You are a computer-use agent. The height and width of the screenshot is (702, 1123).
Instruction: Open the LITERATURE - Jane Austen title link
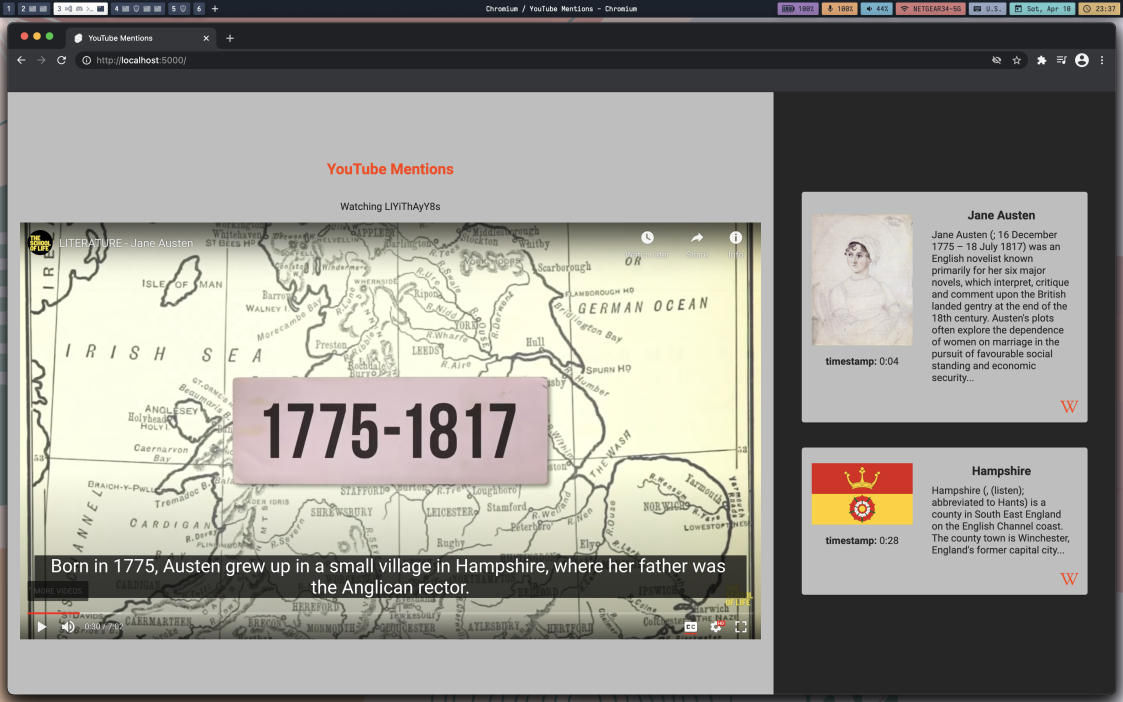126,244
